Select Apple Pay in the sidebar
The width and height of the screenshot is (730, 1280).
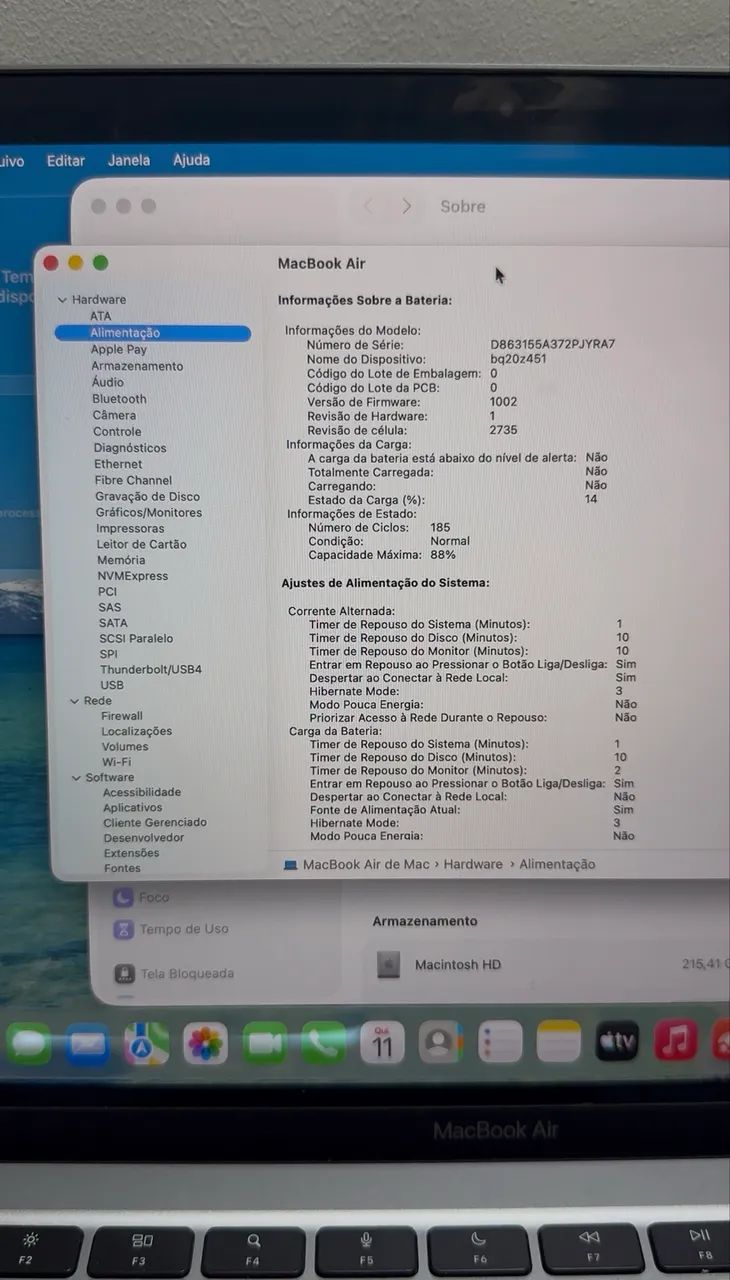(119, 349)
